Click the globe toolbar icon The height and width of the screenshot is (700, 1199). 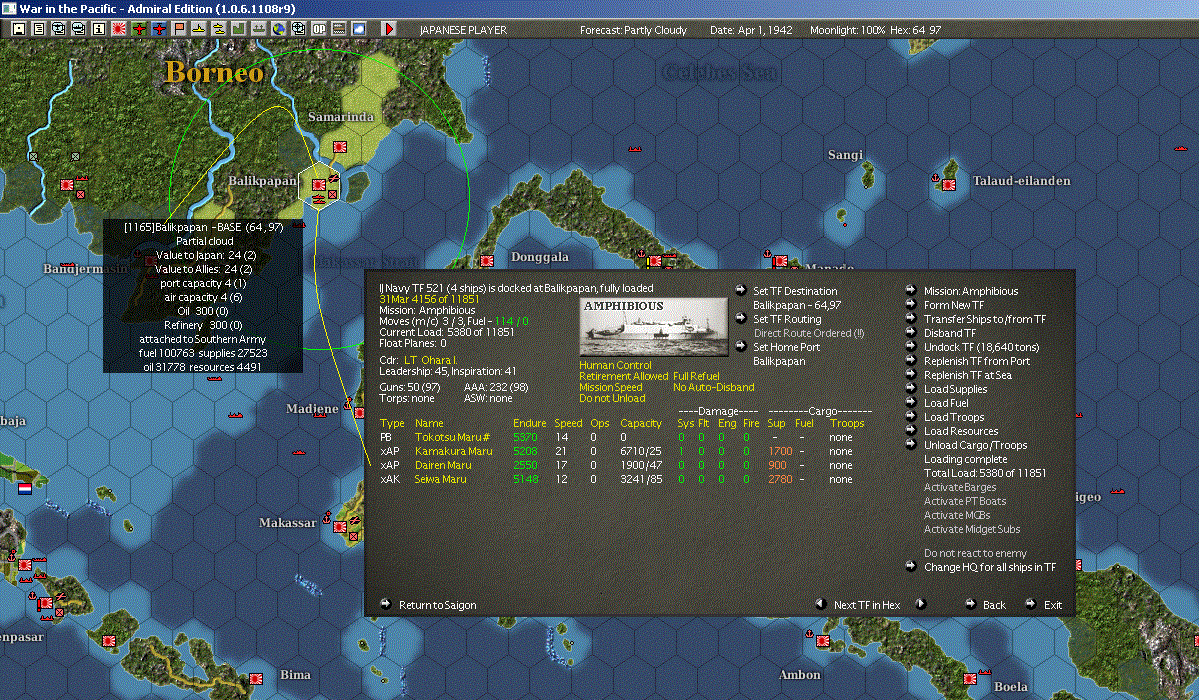[279, 29]
